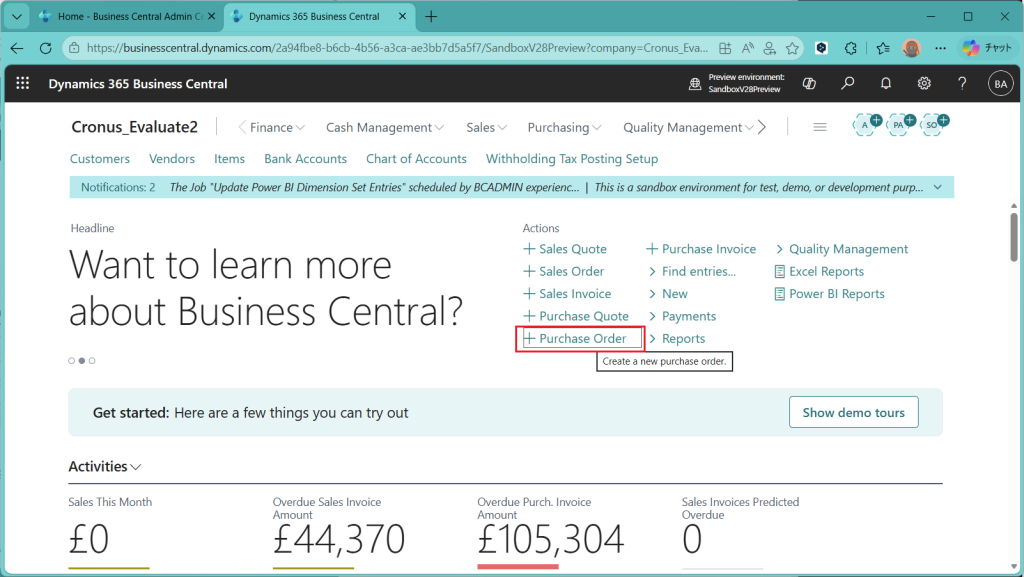This screenshot has height=577, width=1024.
Task: Switch to Business Central Admin tab
Action: (125, 17)
